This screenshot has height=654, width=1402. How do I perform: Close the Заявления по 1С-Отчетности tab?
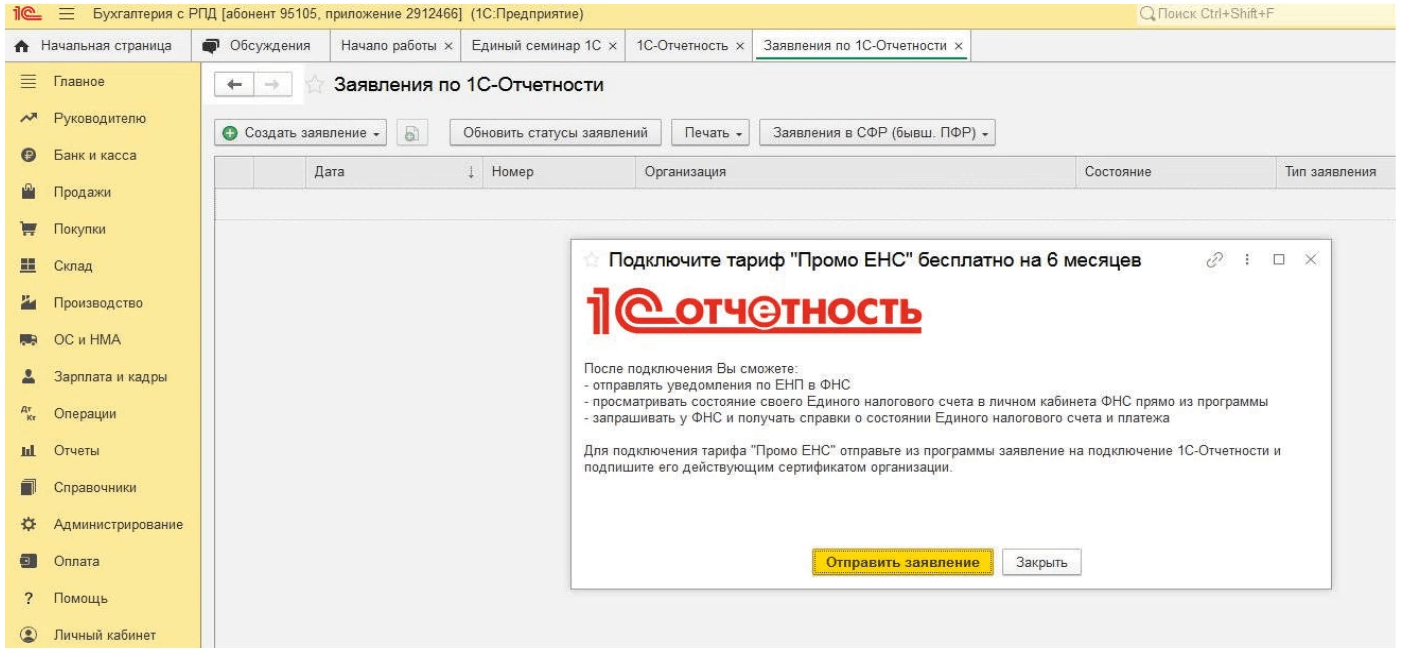click(x=958, y=46)
